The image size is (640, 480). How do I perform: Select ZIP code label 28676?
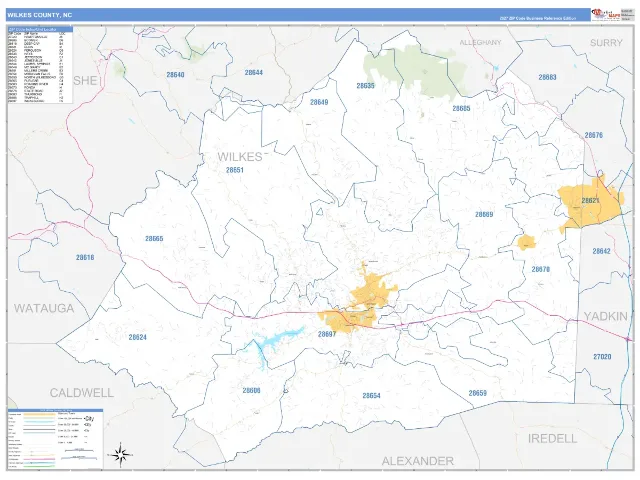tap(593, 135)
